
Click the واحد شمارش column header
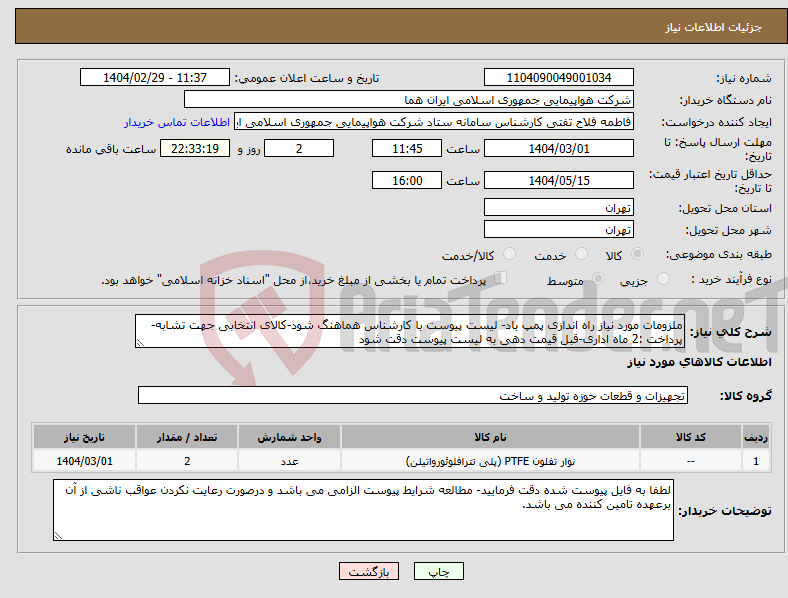[x=289, y=437]
